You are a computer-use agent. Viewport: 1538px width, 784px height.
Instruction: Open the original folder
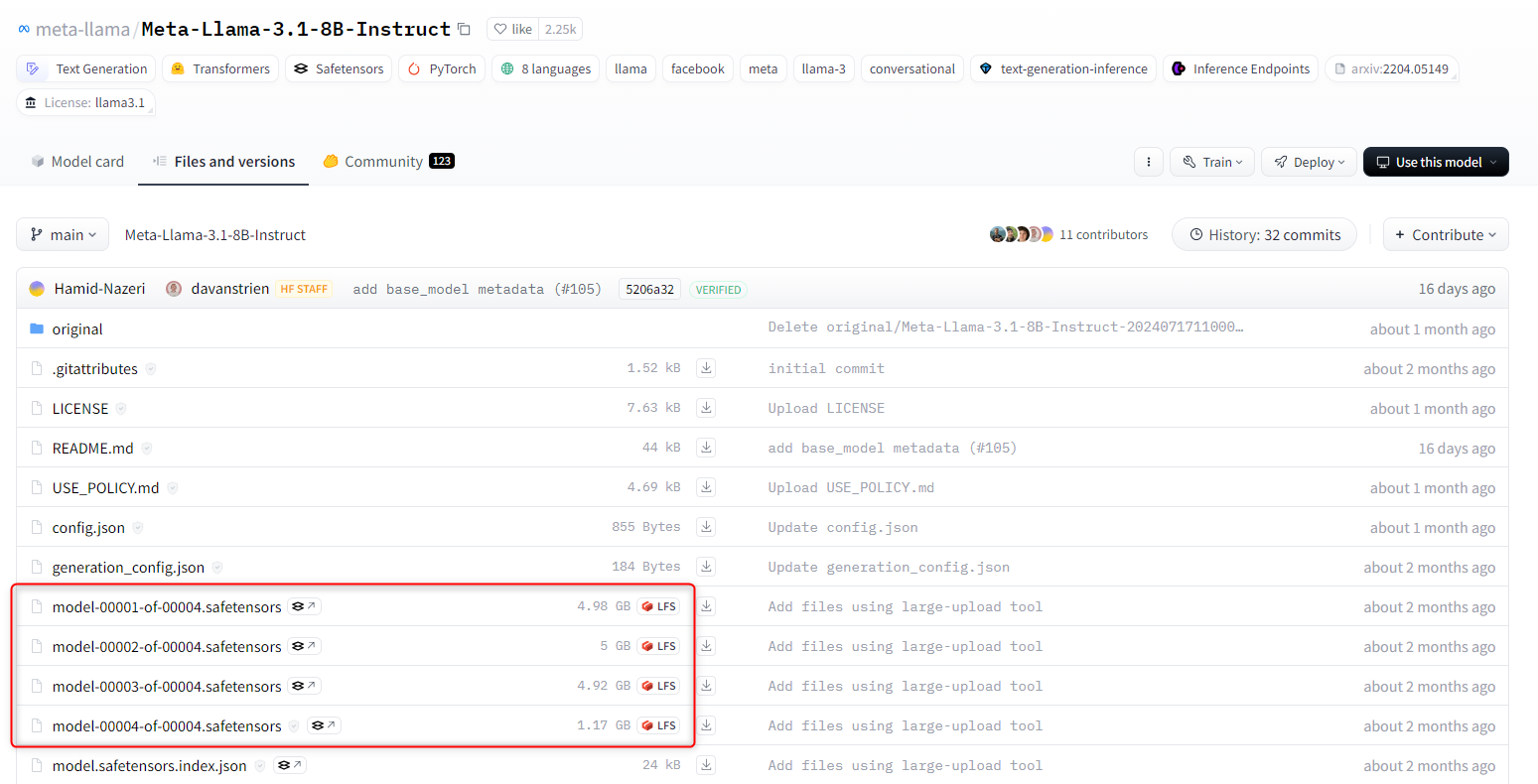tap(77, 328)
